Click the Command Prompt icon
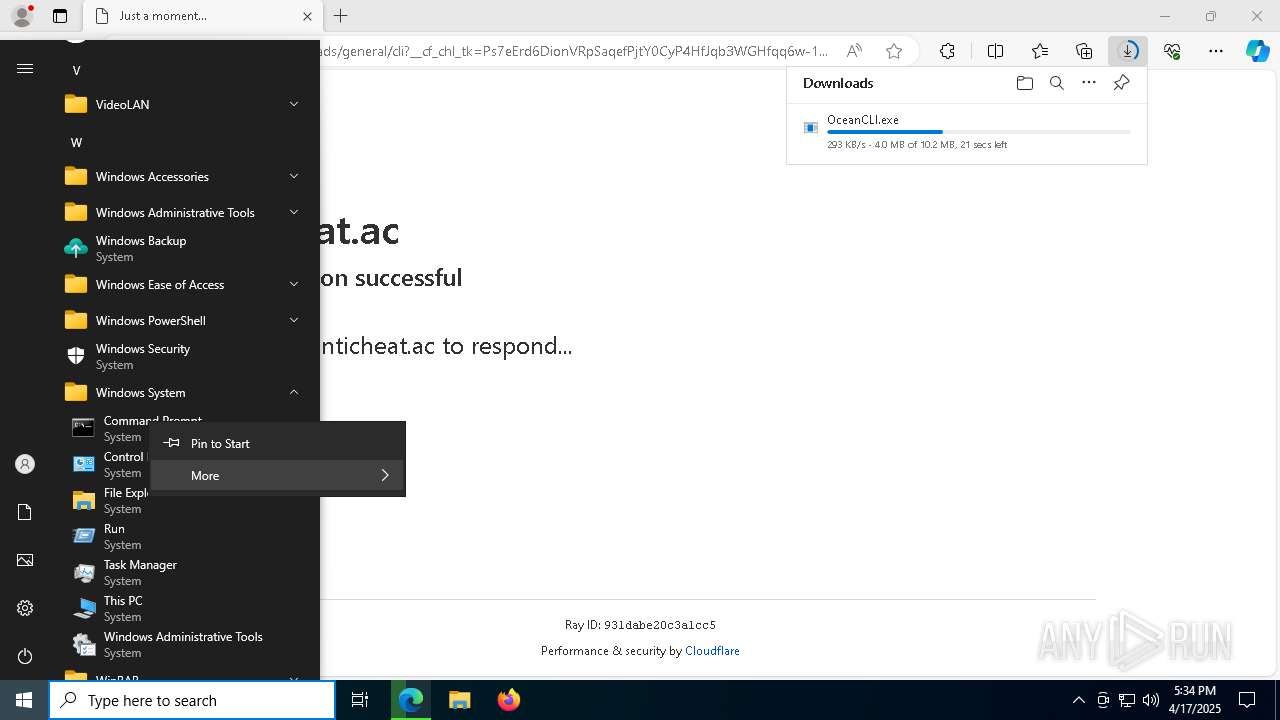1280x720 pixels. (x=84, y=428)
